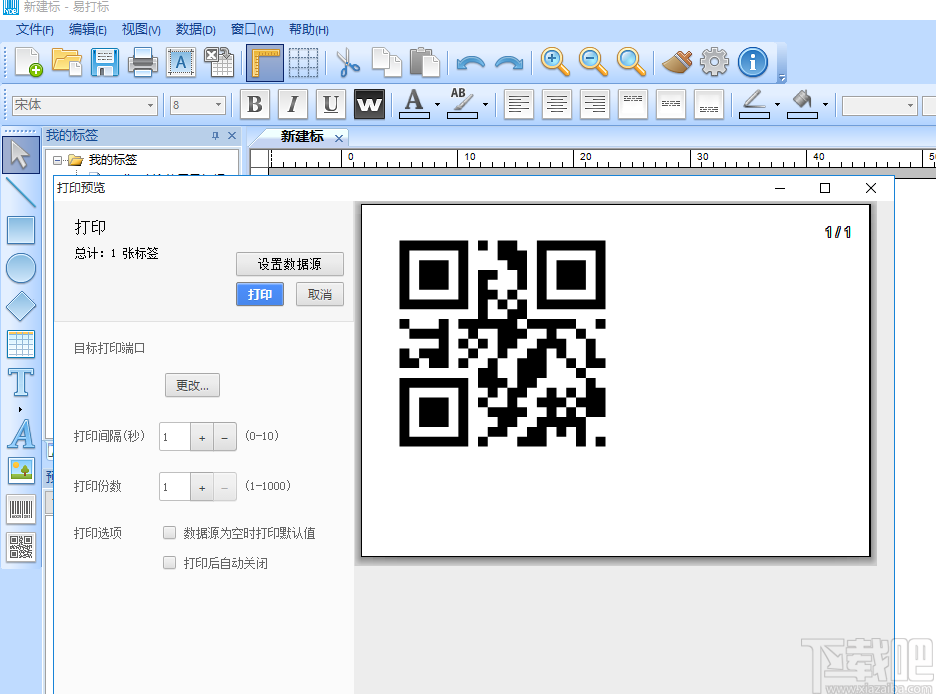
Task: Open the about info icon
Action: [x=753, y=62]
